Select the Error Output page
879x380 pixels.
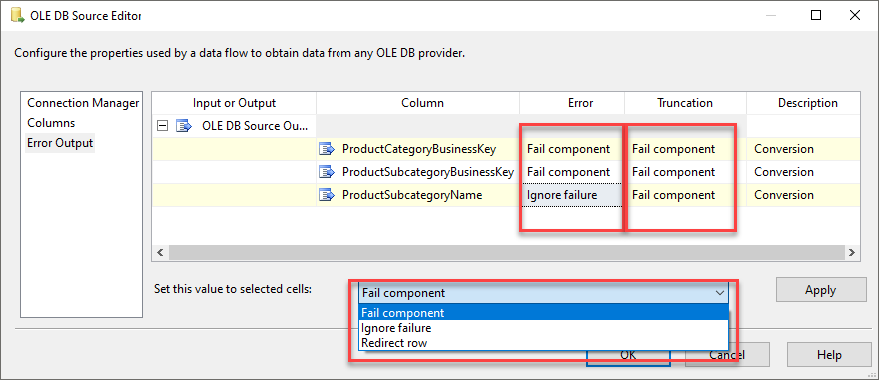click(60, 143)
